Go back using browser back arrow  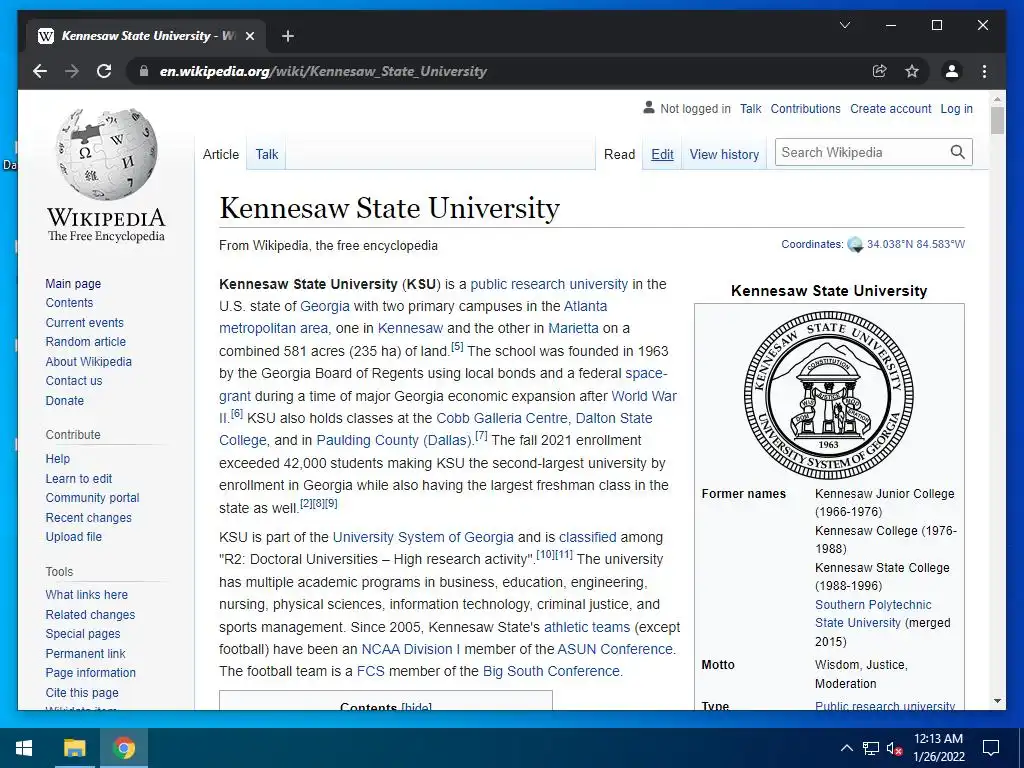pos(40,71)
